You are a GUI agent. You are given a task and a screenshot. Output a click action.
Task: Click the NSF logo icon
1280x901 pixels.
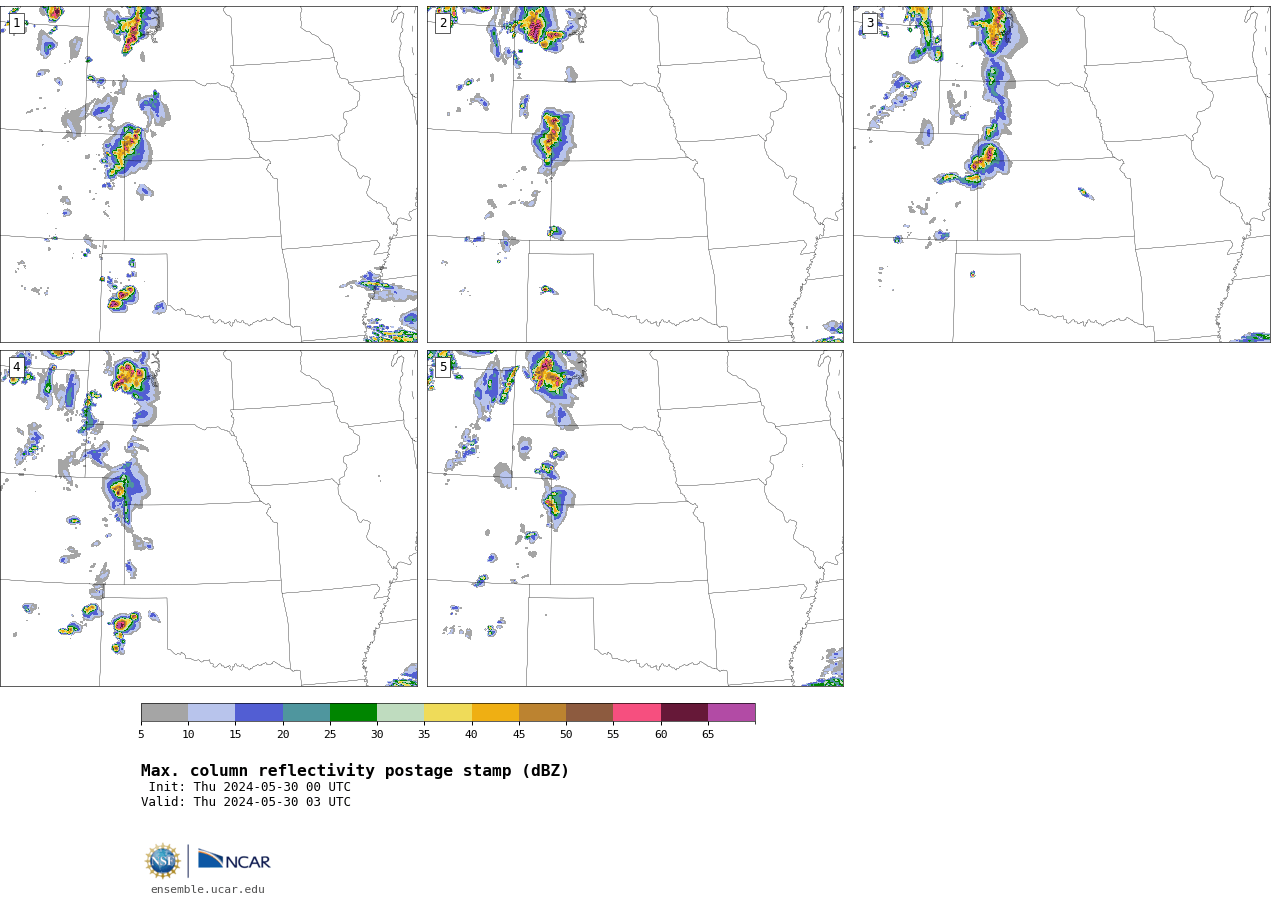[163, 861]
